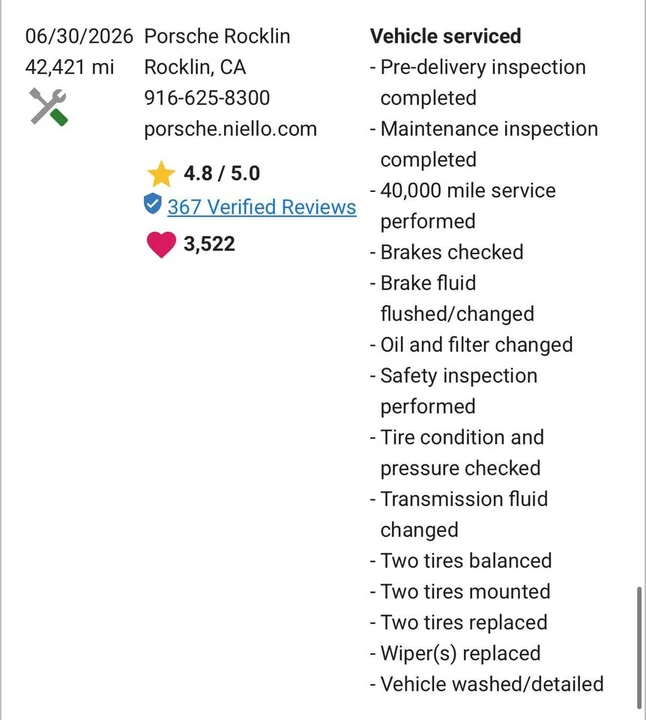Click the porsche.niello.com website text
Viewport: 646px width, 720px height.
click(x=230, y=129)
